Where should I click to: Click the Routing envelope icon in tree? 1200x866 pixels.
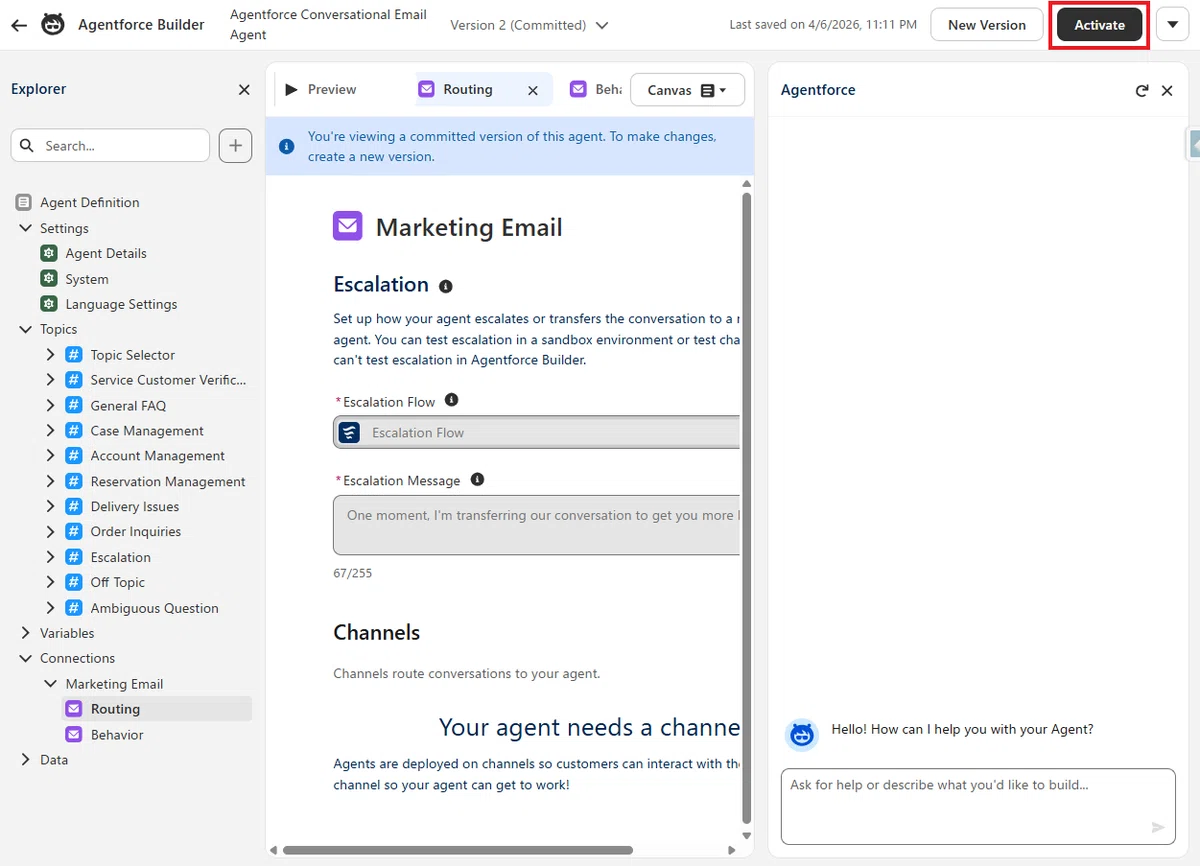pyautogui.click(x=73, y=709)
